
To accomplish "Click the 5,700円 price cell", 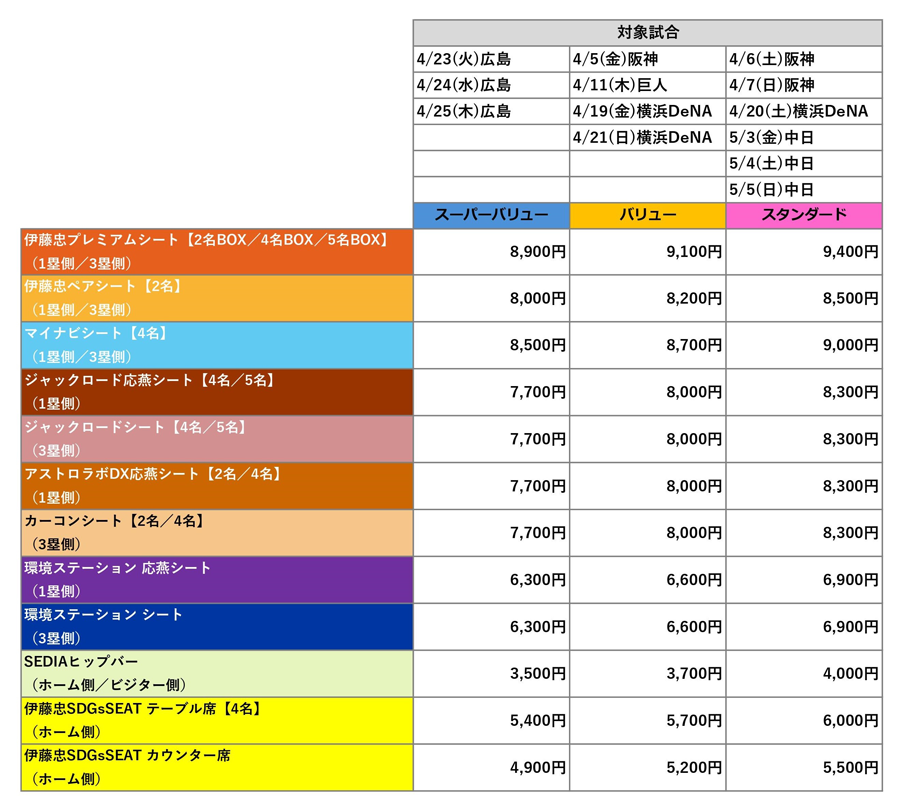I will pyautogui.click(x=647, y=720).
